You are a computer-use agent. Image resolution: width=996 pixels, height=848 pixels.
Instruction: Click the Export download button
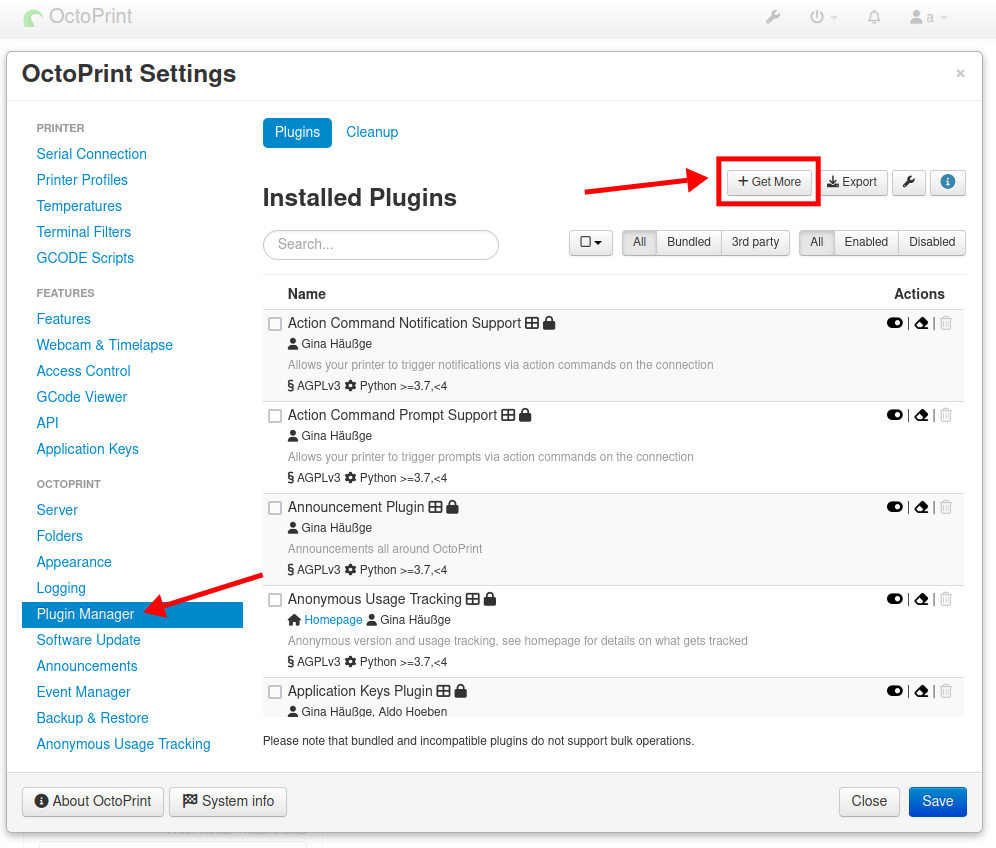coord(852,182)
